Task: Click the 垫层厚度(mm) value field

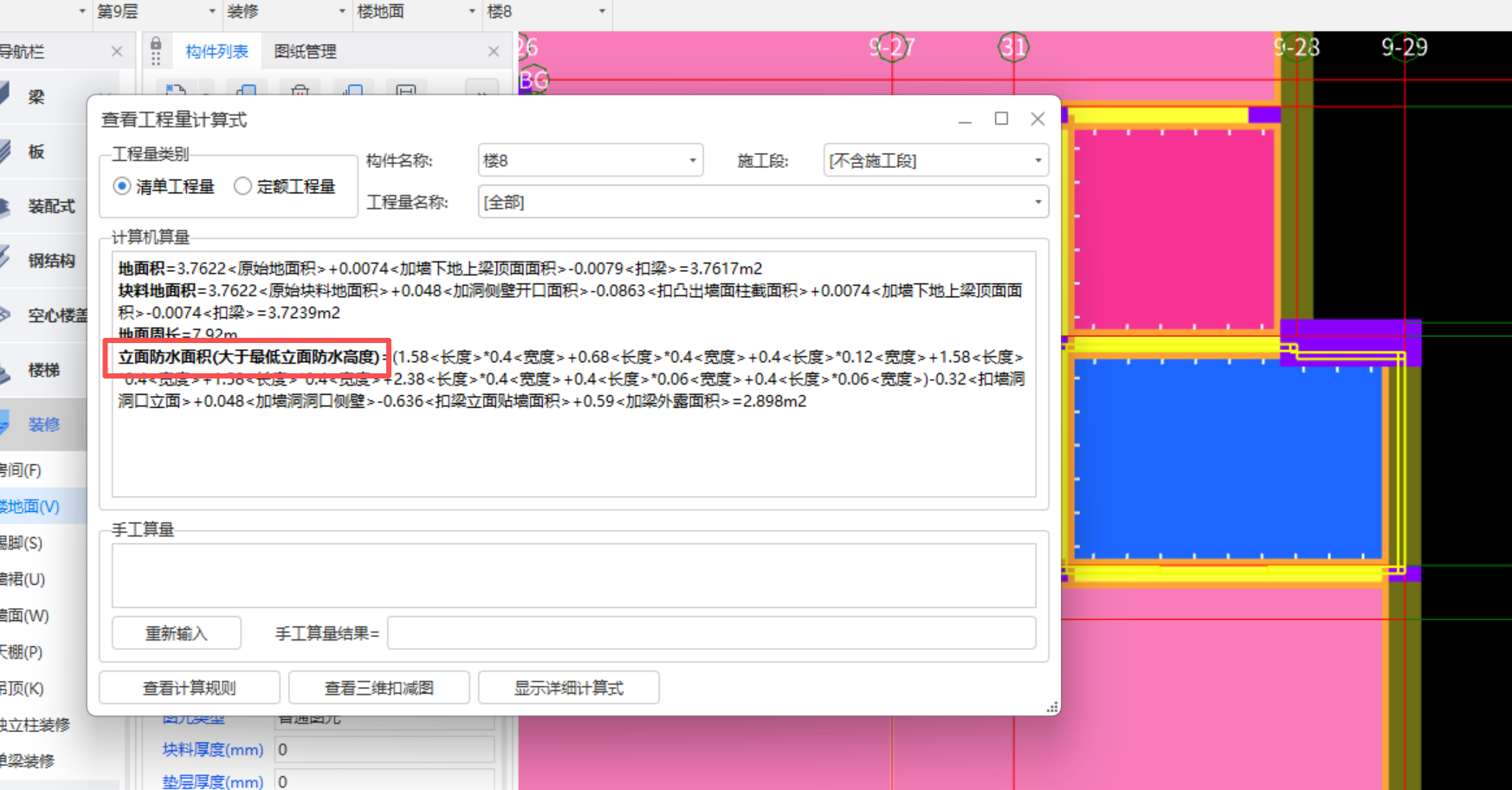Action: point(384,781)
